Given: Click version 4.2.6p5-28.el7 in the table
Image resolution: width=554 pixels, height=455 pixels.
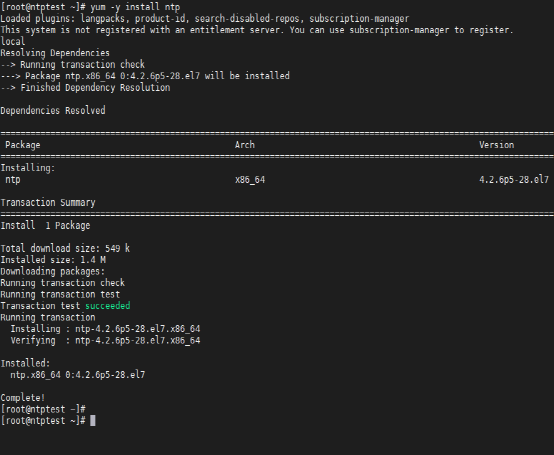Looking at the screenshot, I should [514, 179].
